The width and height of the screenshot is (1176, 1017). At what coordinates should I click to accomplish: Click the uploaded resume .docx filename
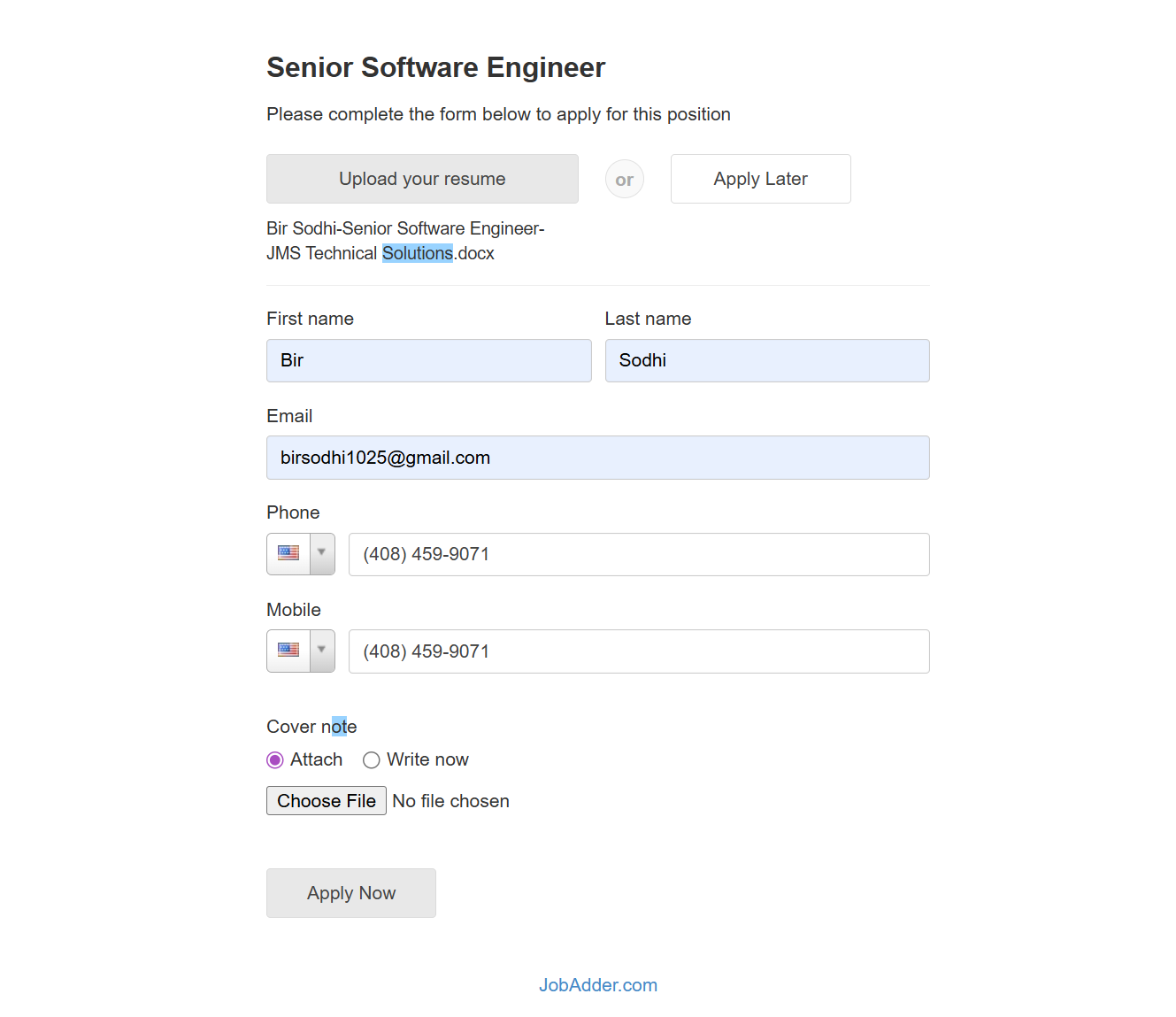click(404, 241)
